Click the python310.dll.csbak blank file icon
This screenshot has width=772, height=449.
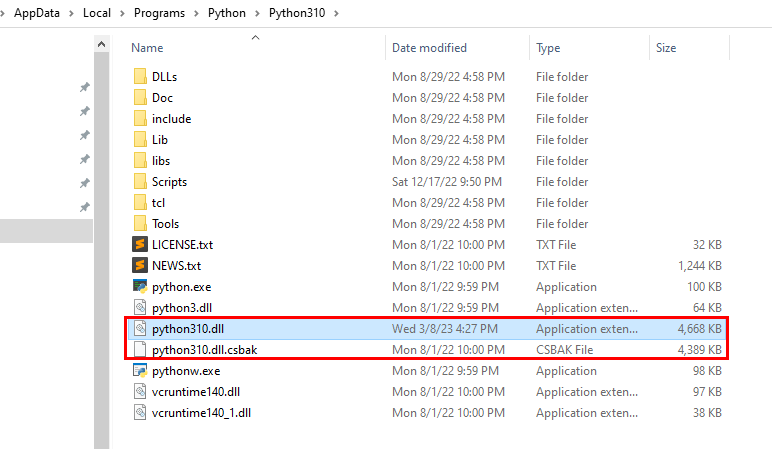pos(140,350)
